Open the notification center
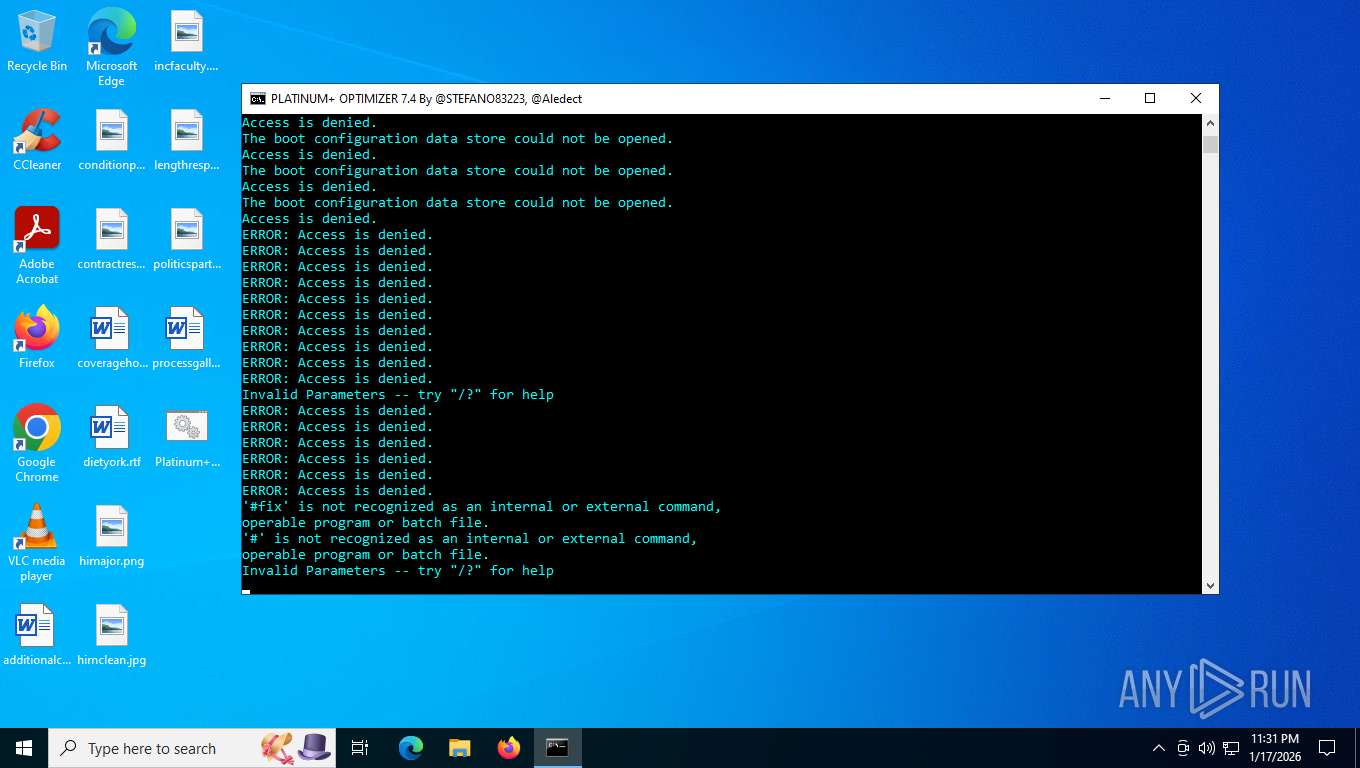Screen dimensions: 1360x768 tap(1327, 748)
